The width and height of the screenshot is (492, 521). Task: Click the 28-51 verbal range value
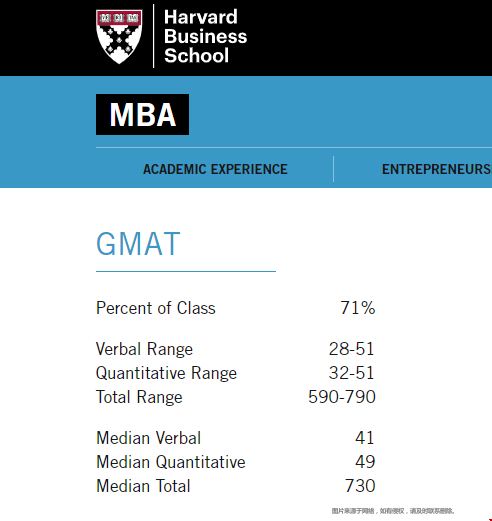tap(351, 349)
